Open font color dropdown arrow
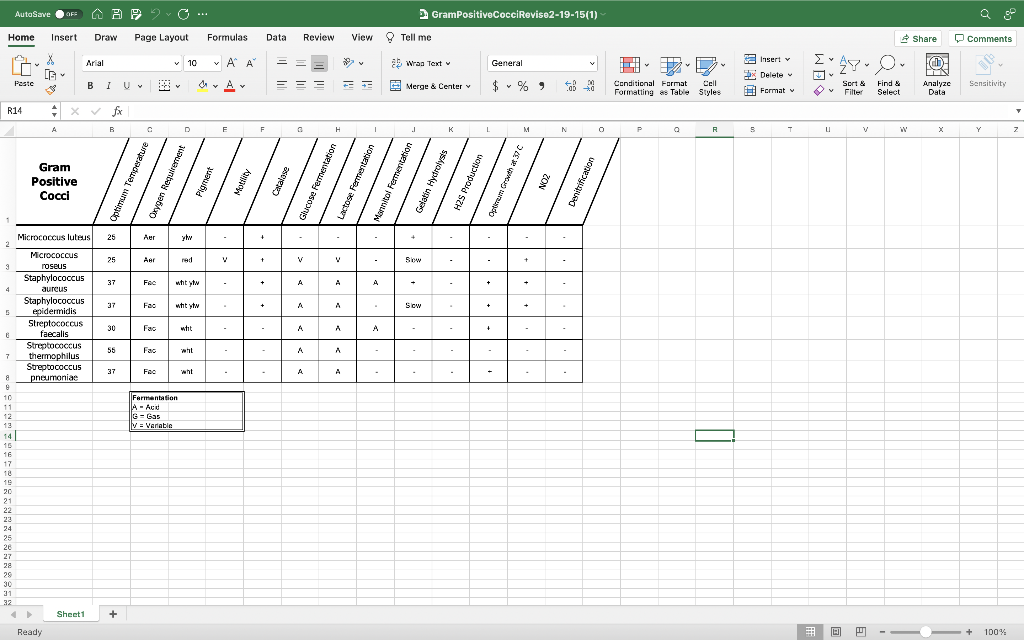Screen dimensions: 1024x640 (x=242, y=86)
